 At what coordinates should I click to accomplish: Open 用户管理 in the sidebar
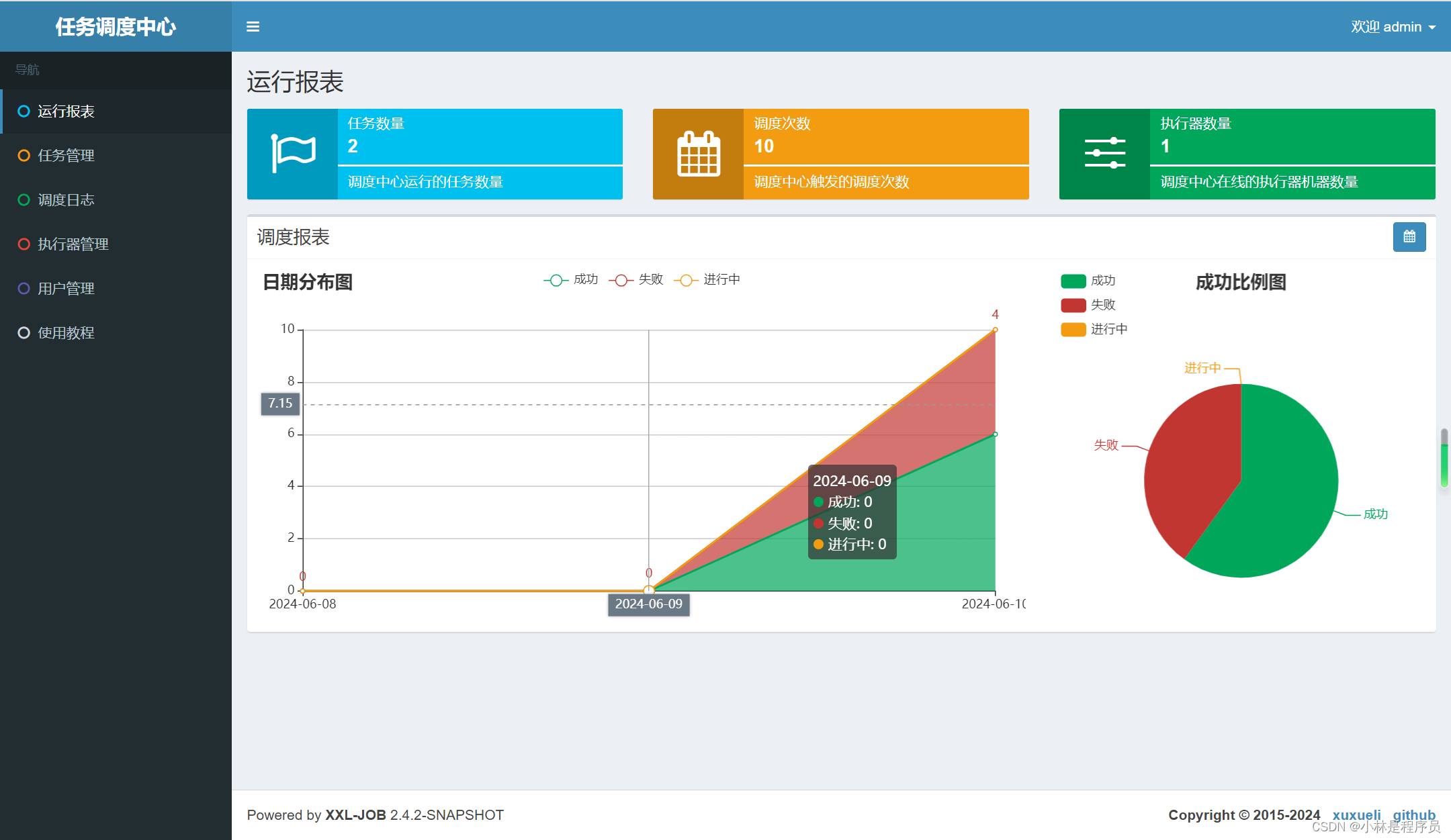pyautogui.click(x=116, y=289)
